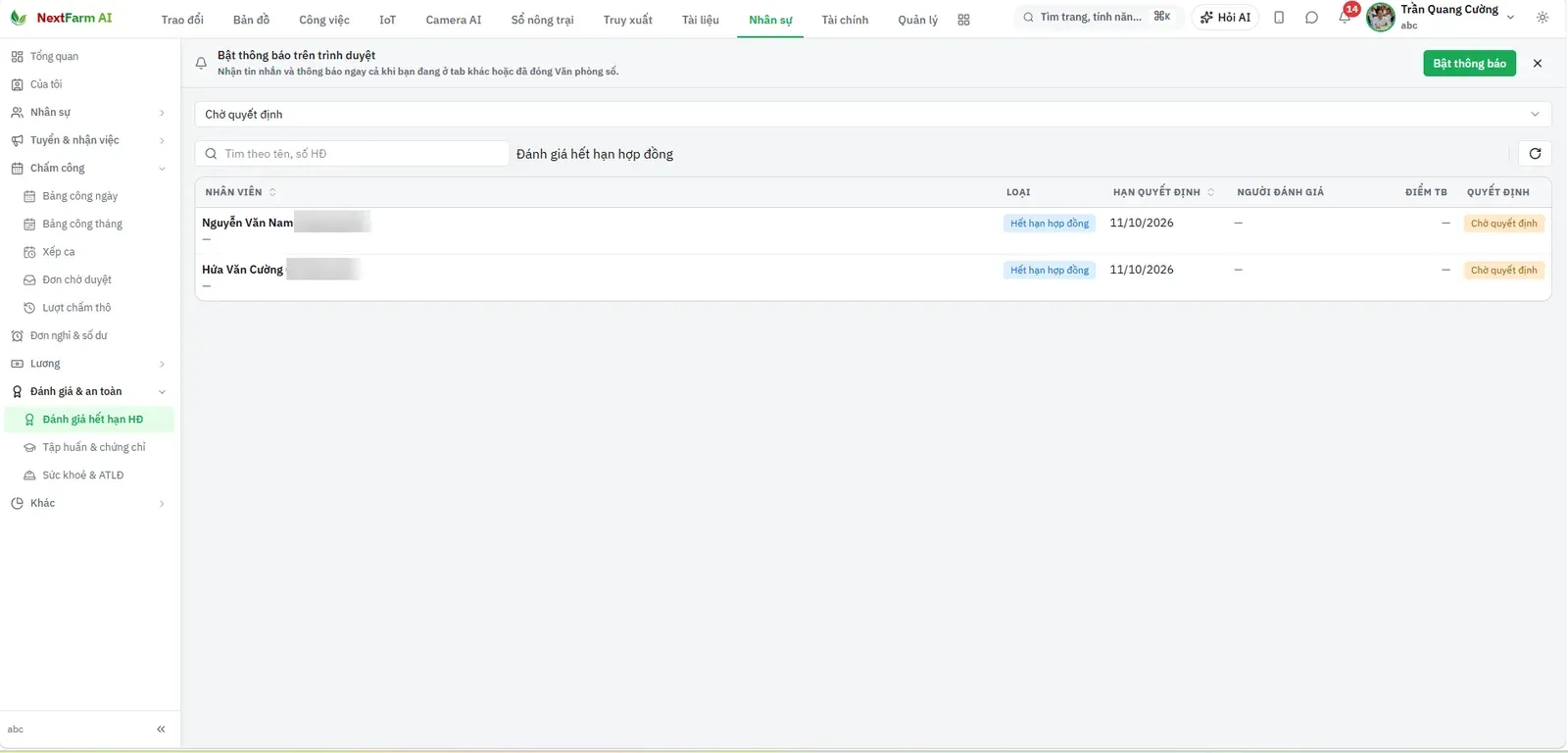Switch theme with the sun icon
1568x753 pixels.
click(1543, 18)
